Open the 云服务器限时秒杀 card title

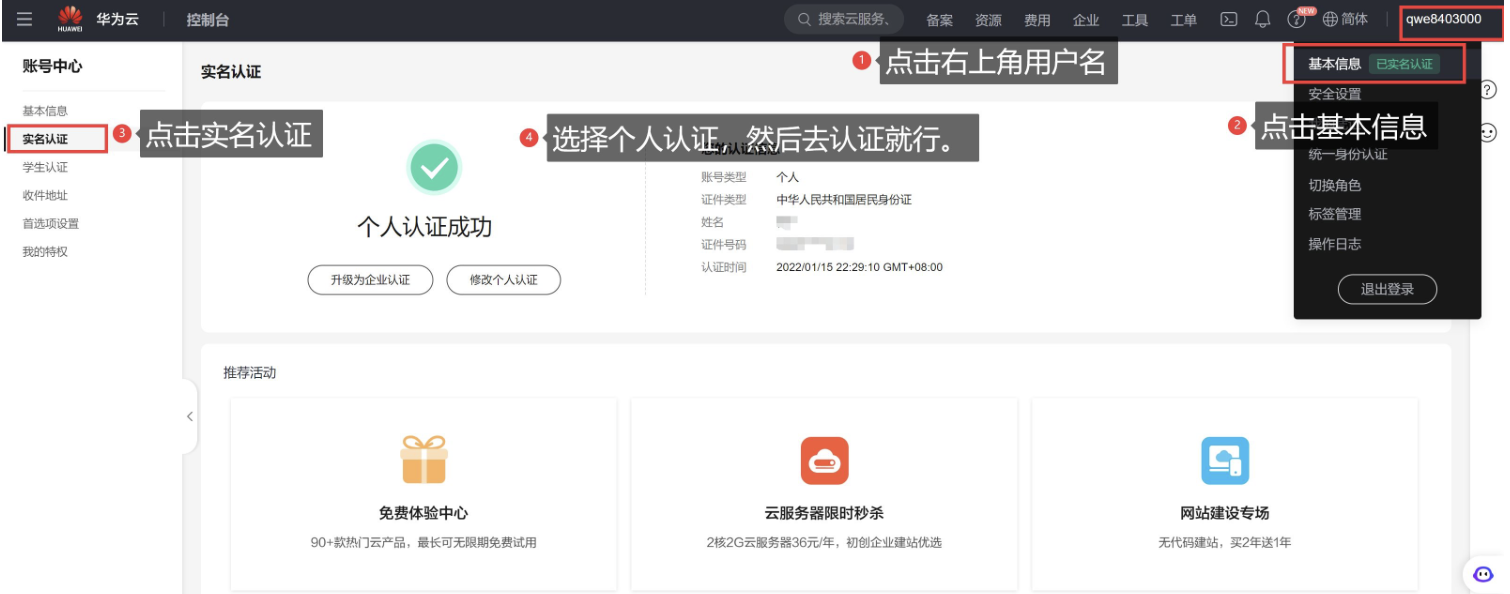pos(824,513)
